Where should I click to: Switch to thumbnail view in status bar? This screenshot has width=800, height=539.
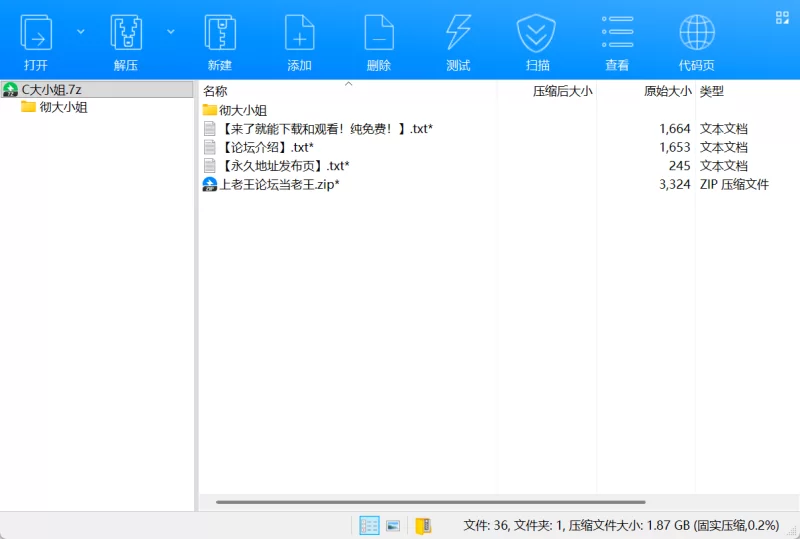click(x=393, y=525)
